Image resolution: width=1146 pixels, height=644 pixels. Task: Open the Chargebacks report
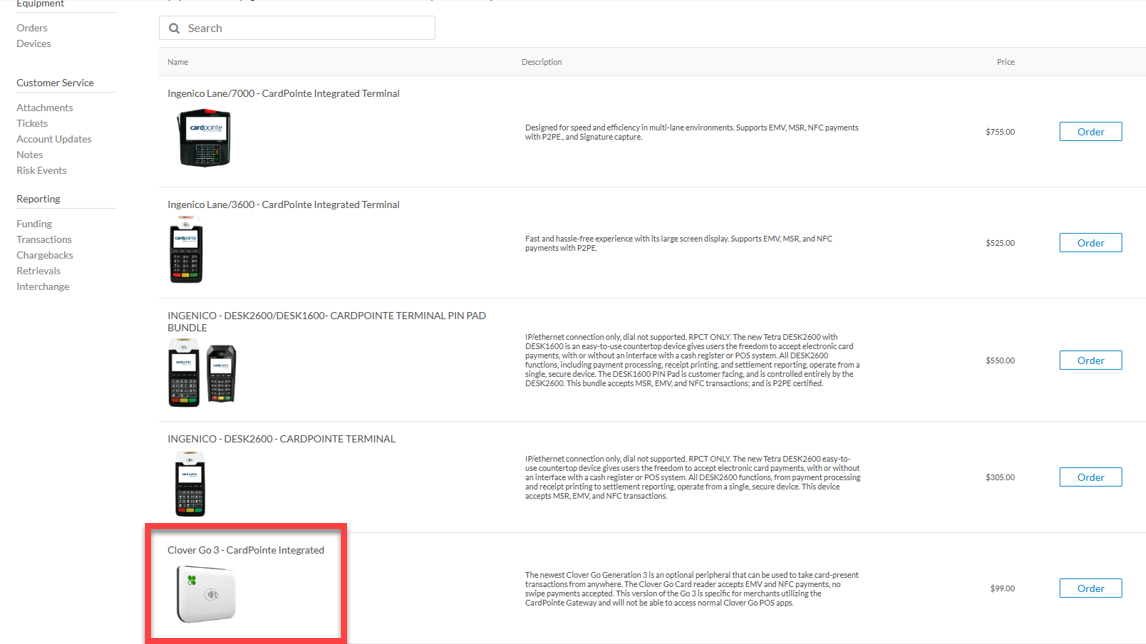[x=45, y=255]
